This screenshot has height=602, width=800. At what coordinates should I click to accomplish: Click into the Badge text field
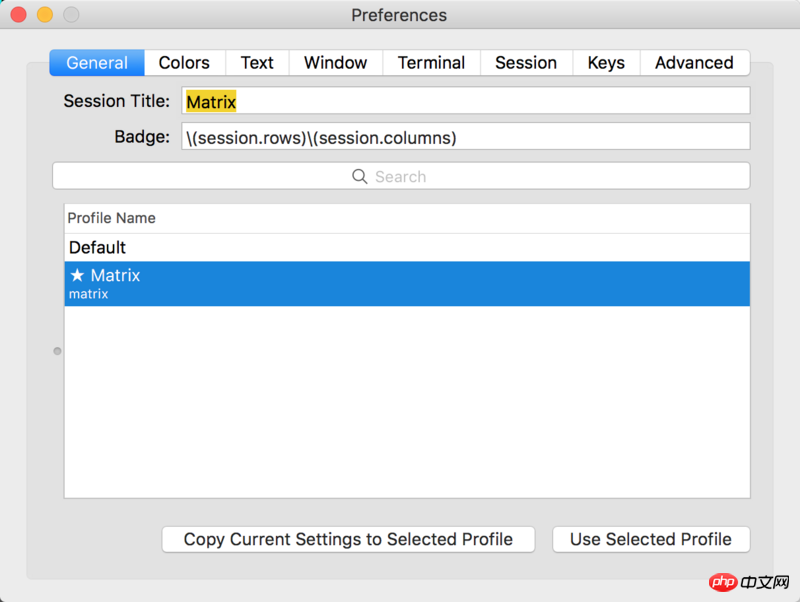point(466,136)
